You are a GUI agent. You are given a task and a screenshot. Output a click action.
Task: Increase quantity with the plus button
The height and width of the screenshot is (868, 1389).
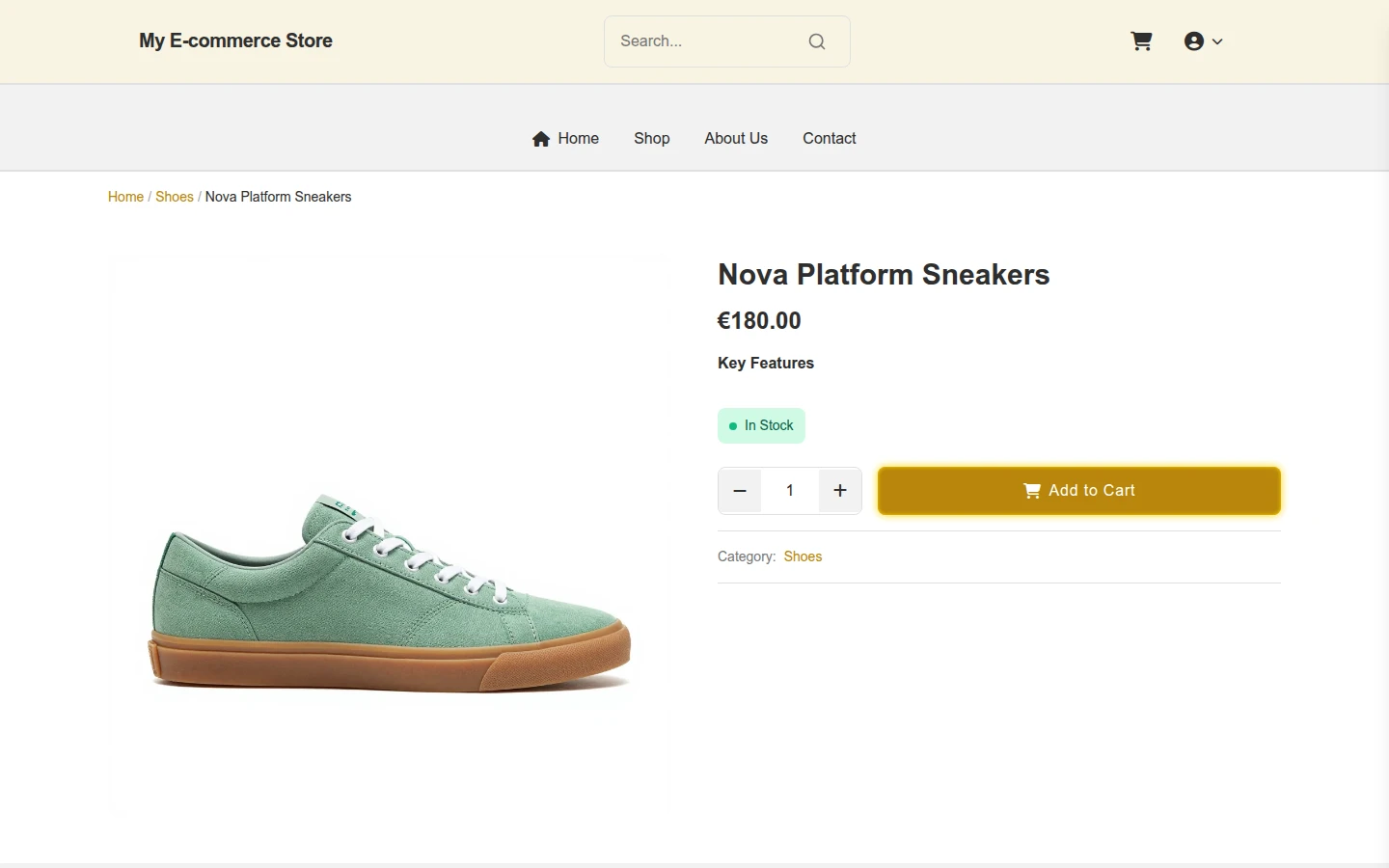(840, 491)
